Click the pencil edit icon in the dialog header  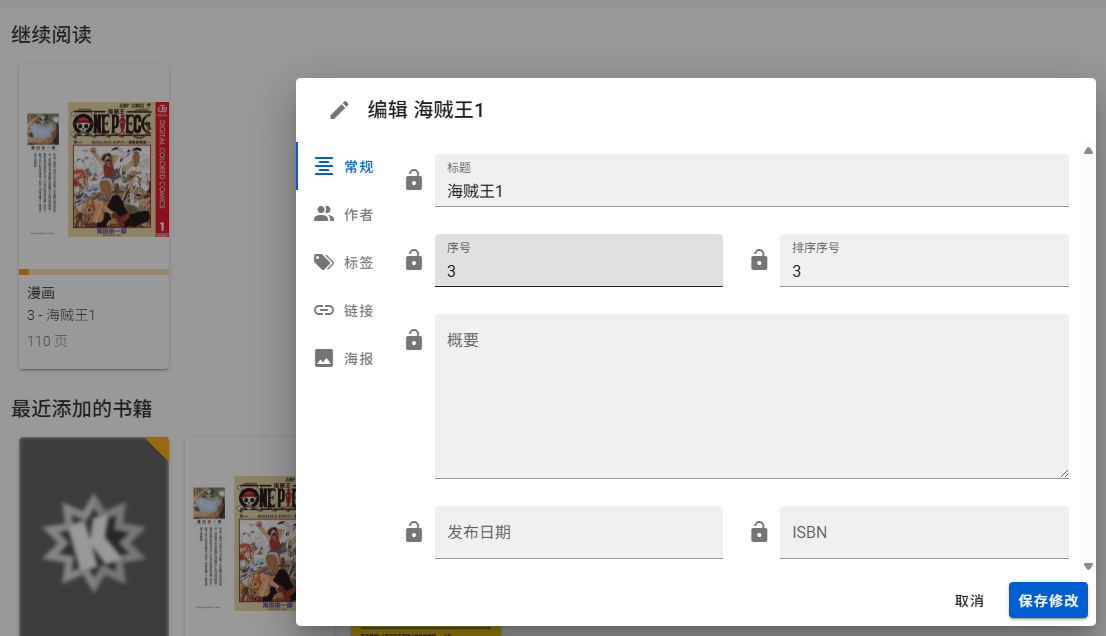pos(339,110)
